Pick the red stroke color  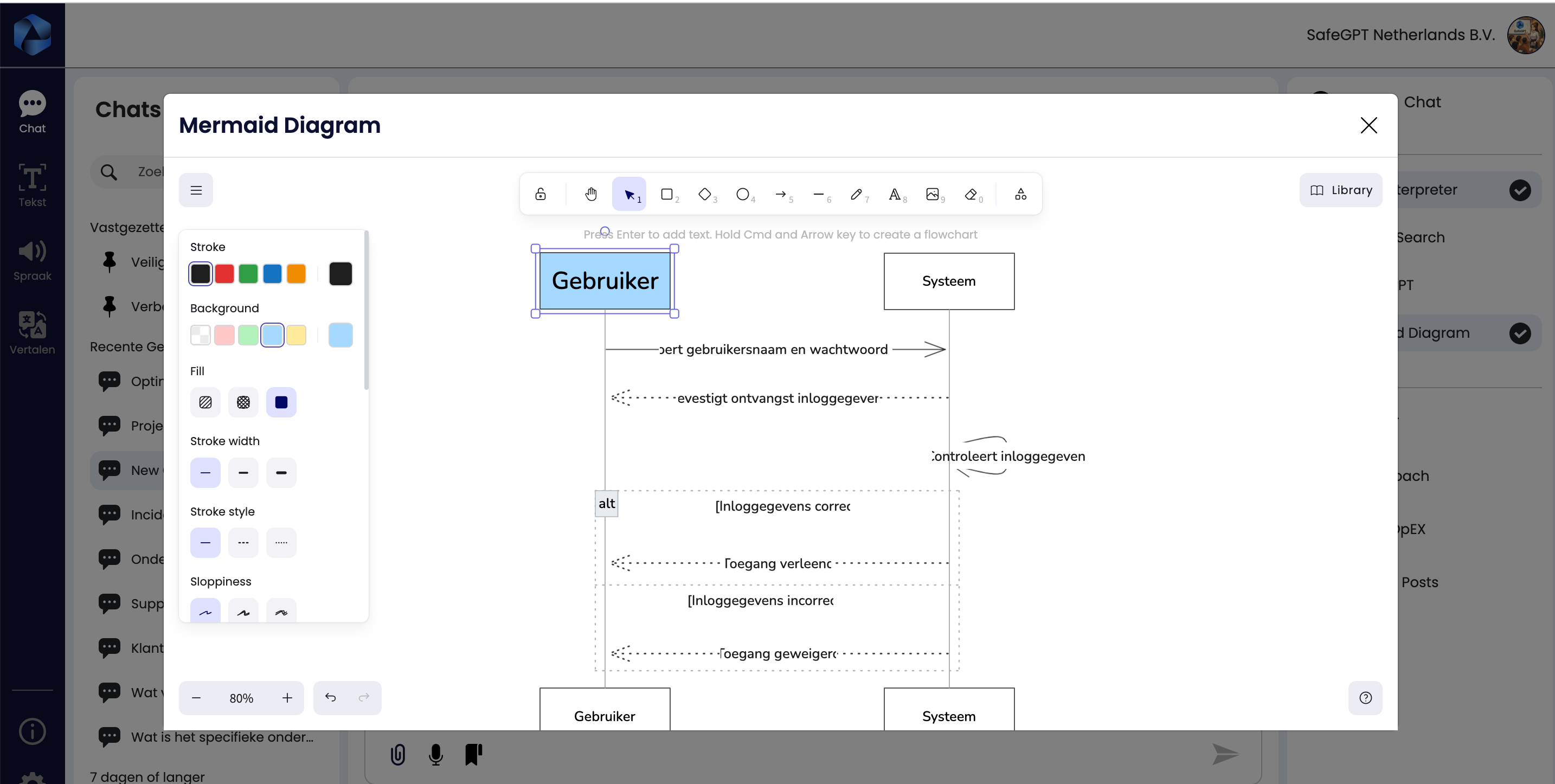(x=224, y=273)
